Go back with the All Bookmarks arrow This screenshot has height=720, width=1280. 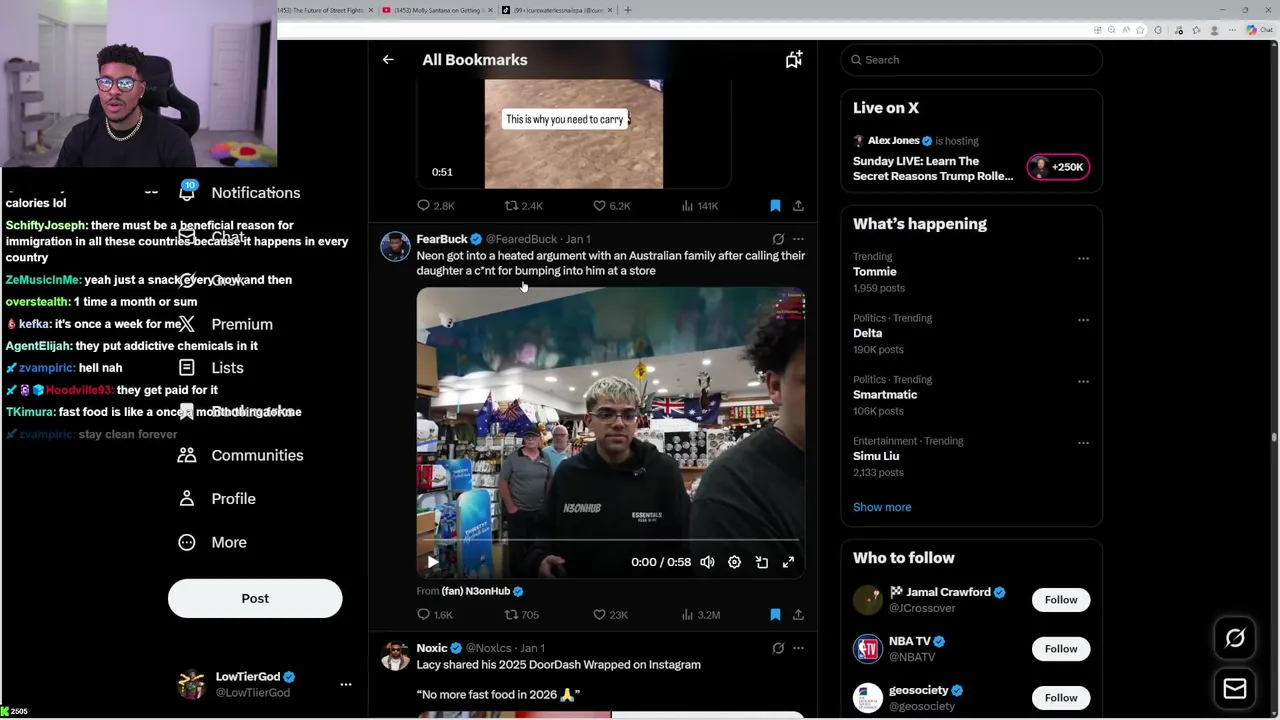tap(388, 60)
